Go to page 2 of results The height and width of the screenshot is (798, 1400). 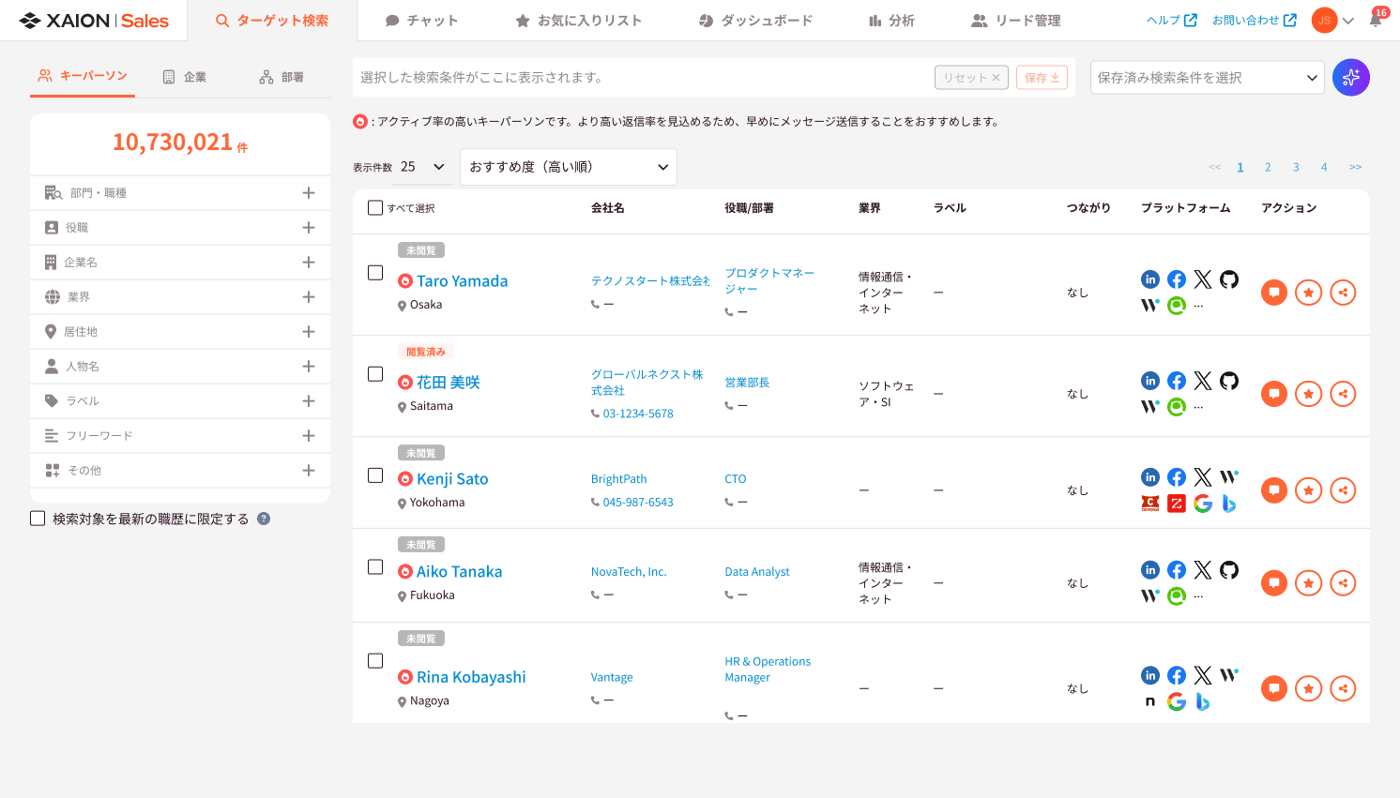coord(1268,167)
